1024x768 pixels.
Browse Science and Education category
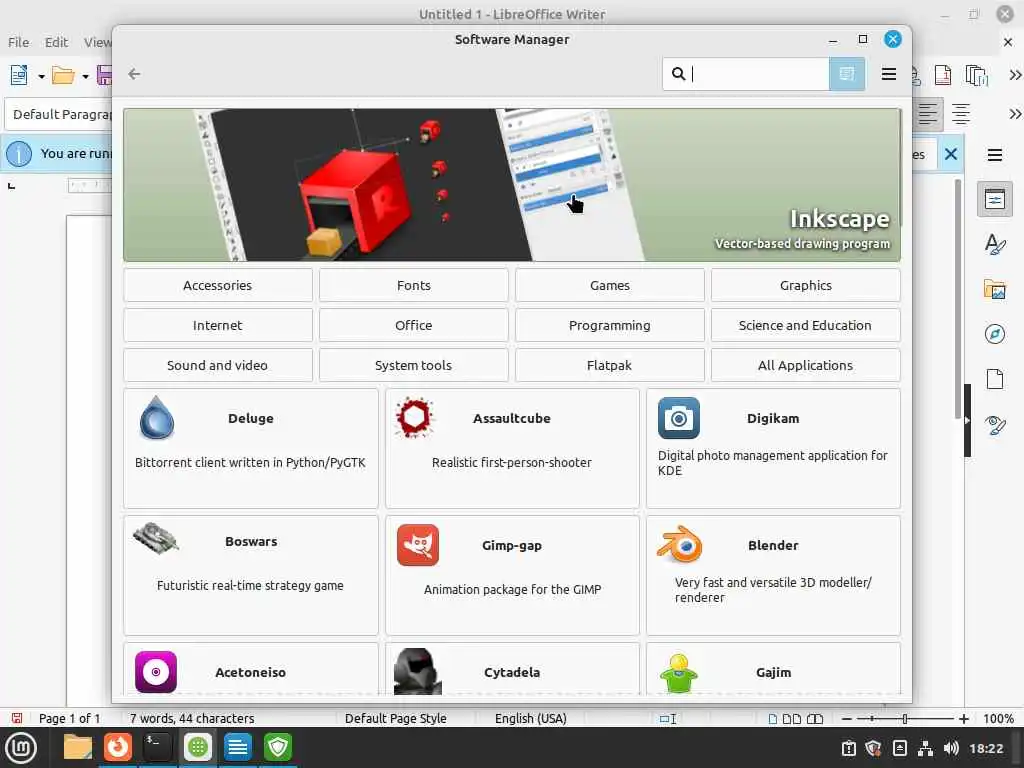tap(805, 325)
